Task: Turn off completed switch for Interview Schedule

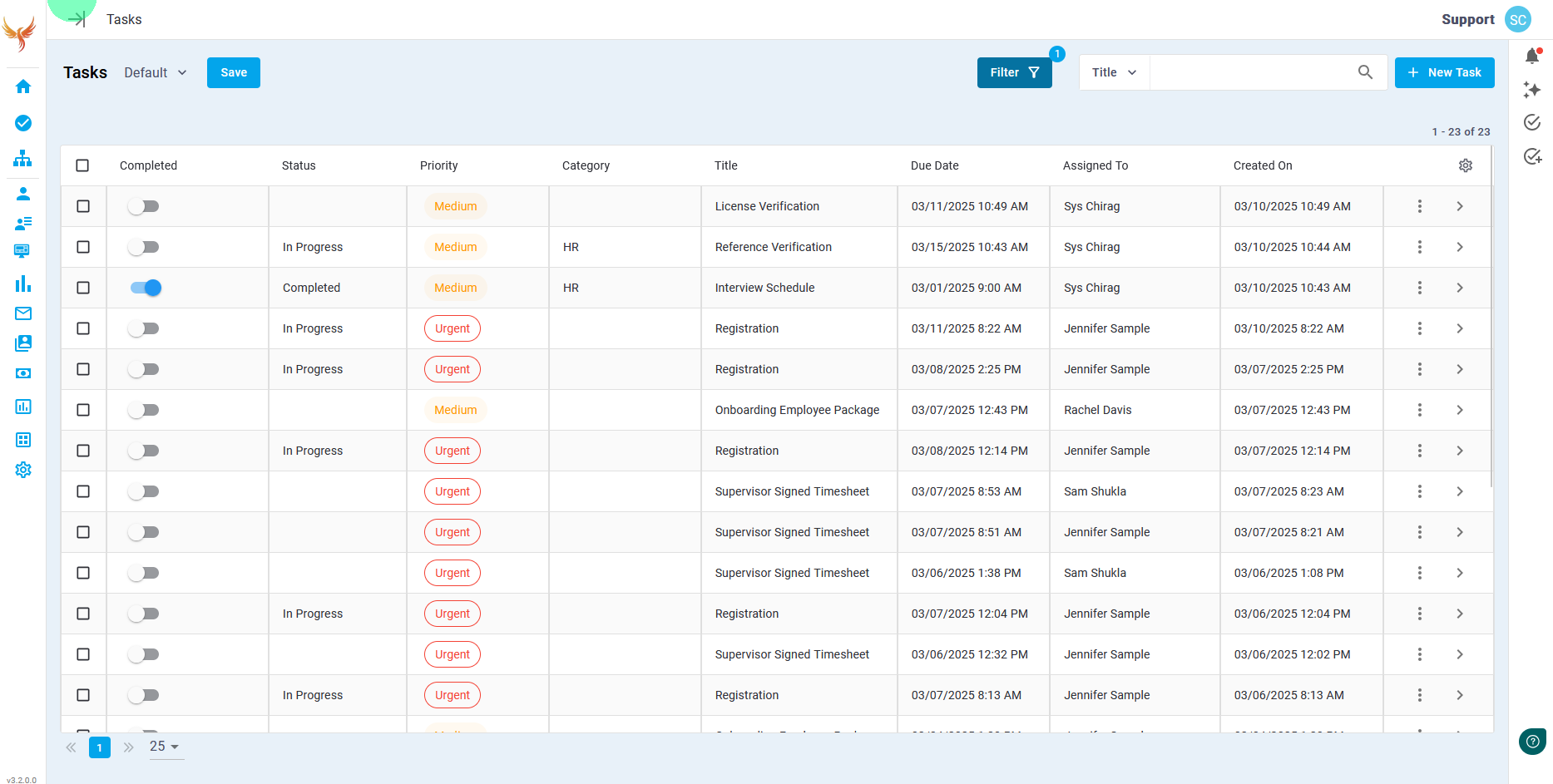Action: tap(146, 288)
